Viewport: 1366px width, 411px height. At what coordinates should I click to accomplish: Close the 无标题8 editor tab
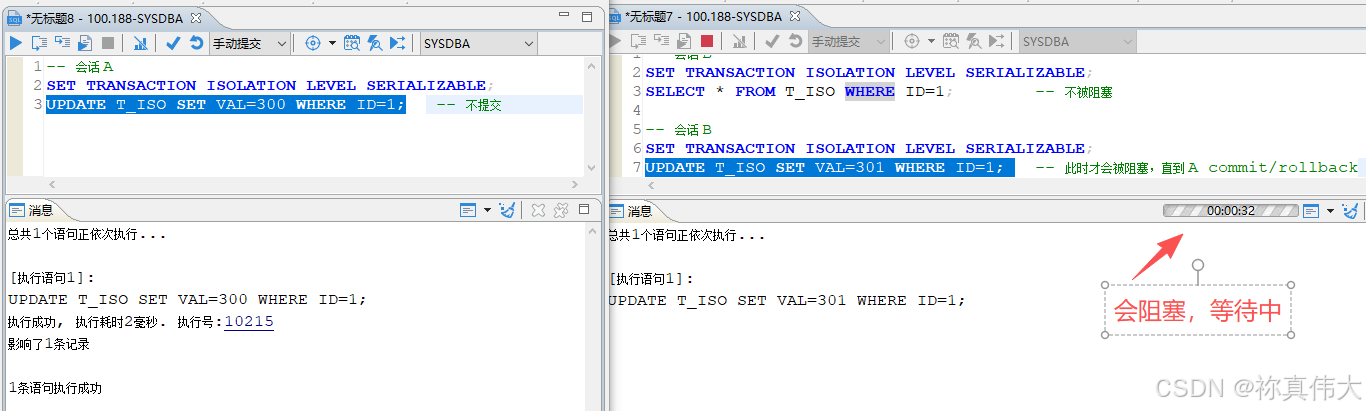[x=195, y=17]
